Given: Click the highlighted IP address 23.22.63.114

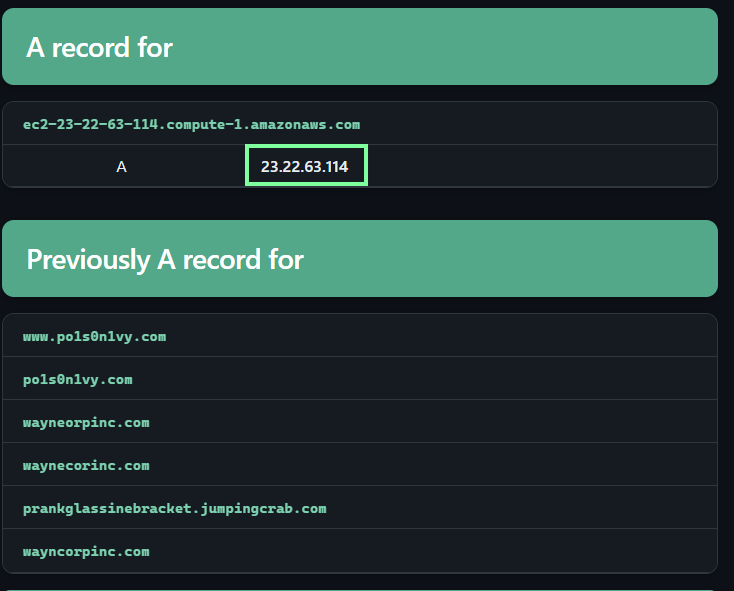Looking at the screenshot, I should coord(304,166).
